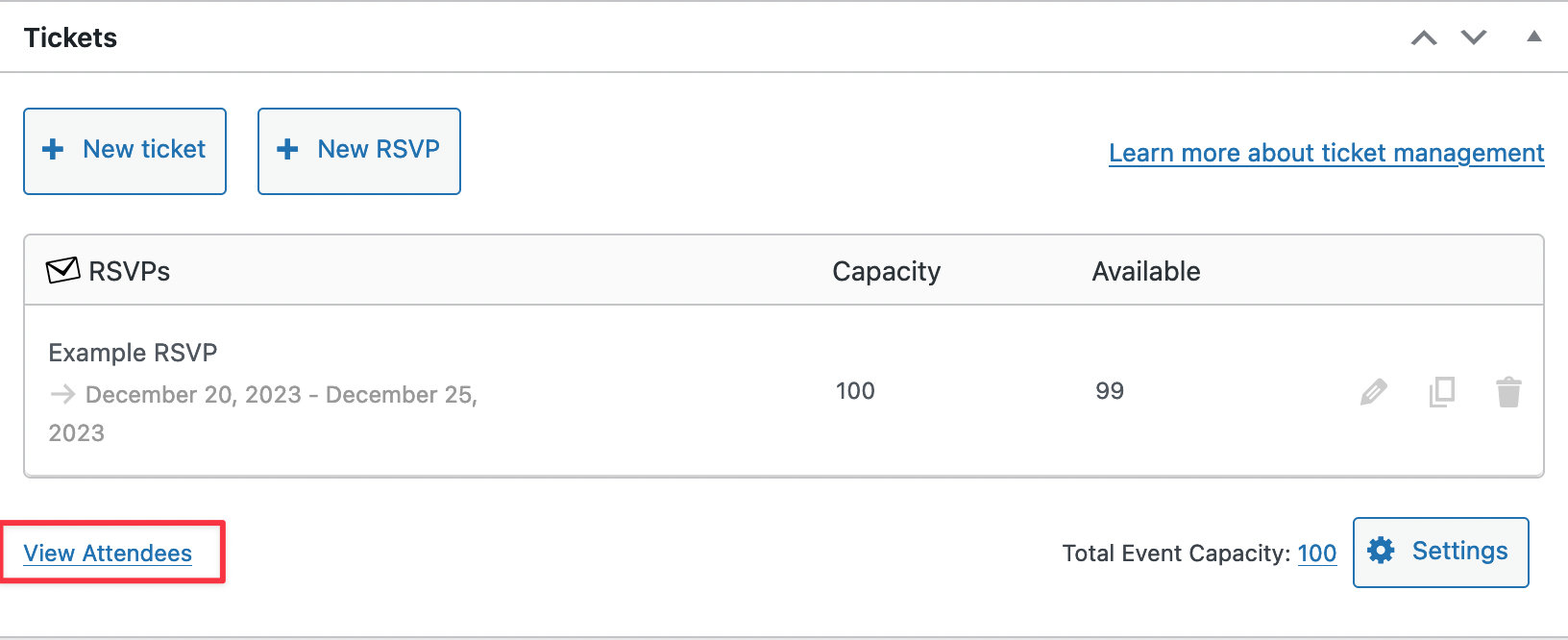Add a New RSVP

(359, 151)
